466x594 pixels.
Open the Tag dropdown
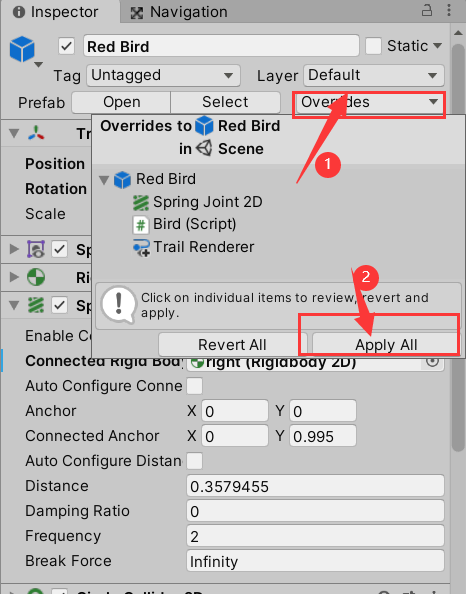(163, 75)
